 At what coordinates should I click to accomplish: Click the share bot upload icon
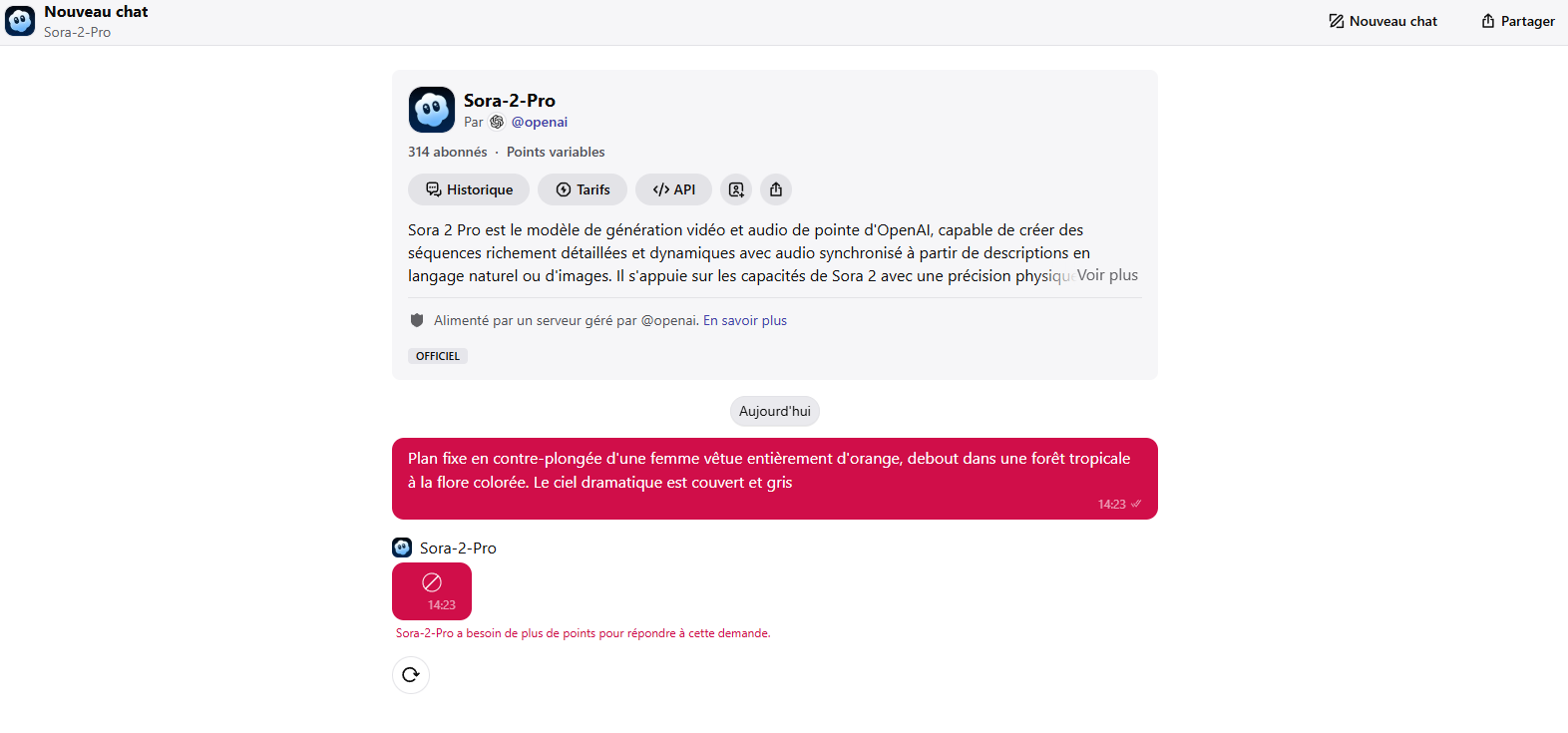[776, 189]
